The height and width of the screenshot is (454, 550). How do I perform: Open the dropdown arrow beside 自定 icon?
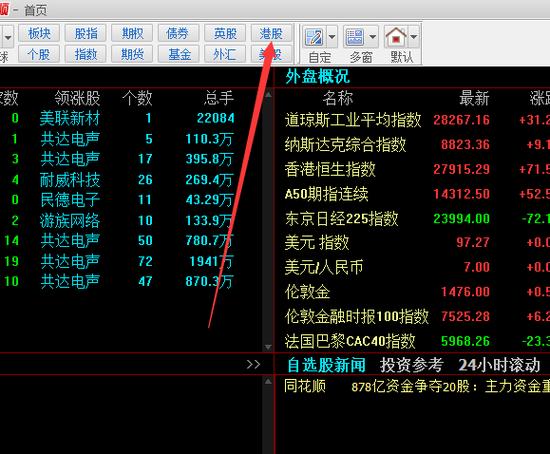coord(332,36)
